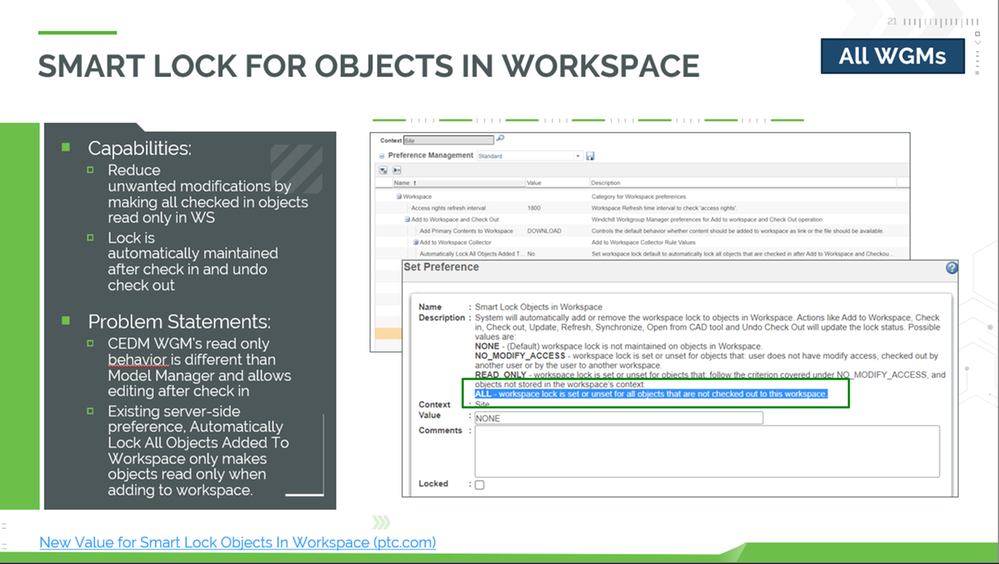Click the expand all tree toolbar icon

pyautogui.click(x=383, y=170)
